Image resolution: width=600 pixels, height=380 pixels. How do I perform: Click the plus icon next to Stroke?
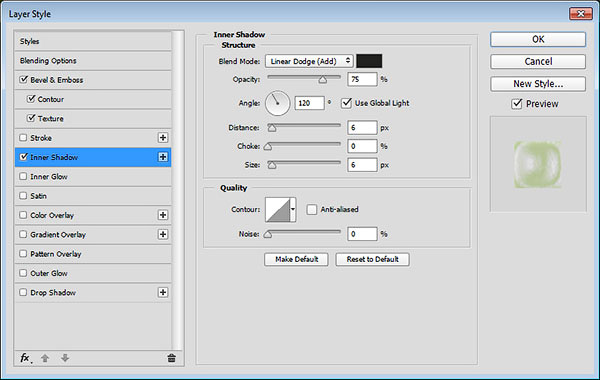tap(163, 138)
